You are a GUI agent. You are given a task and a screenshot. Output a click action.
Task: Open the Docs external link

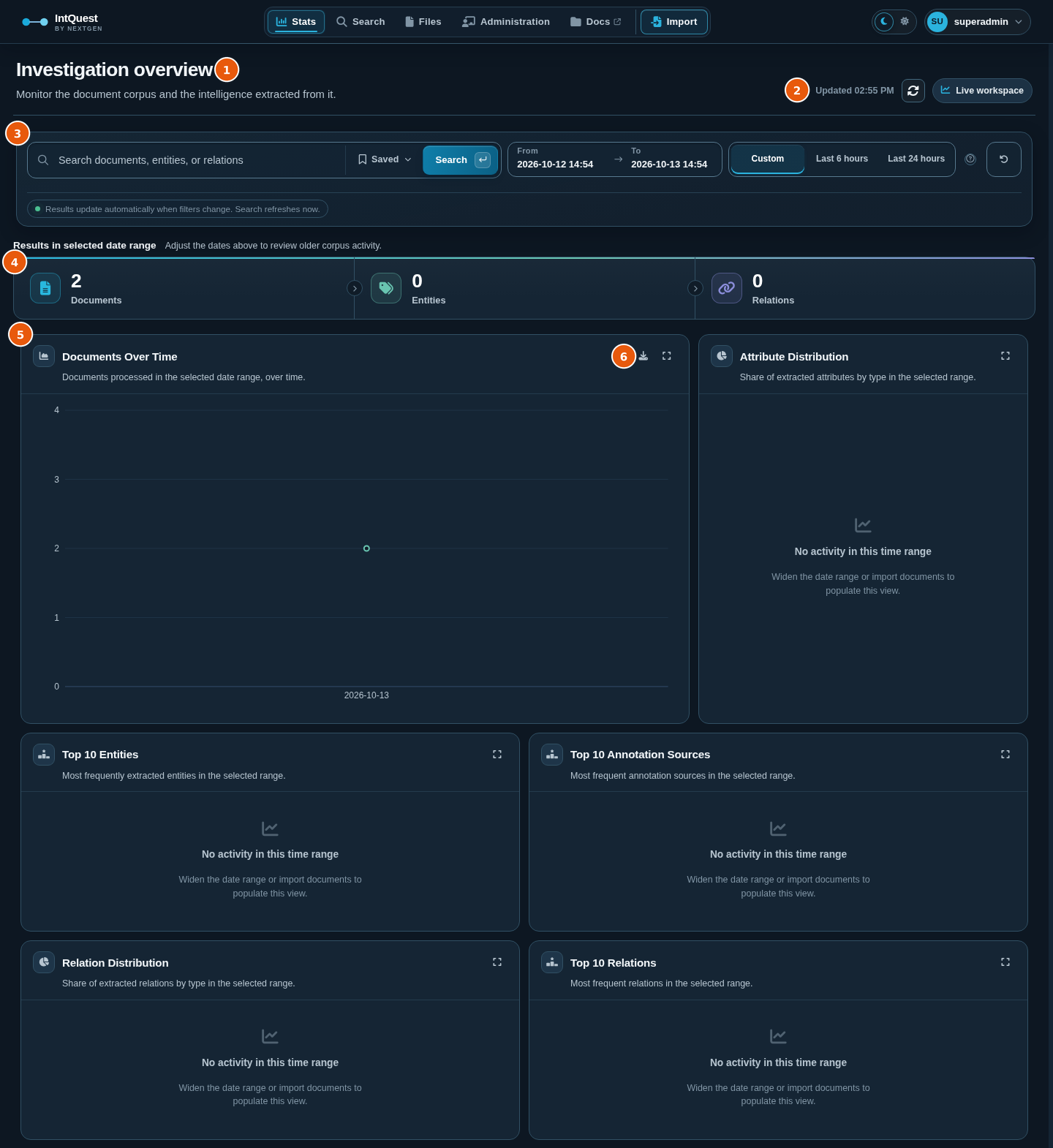pyautogui.click(x=596, y=22)
